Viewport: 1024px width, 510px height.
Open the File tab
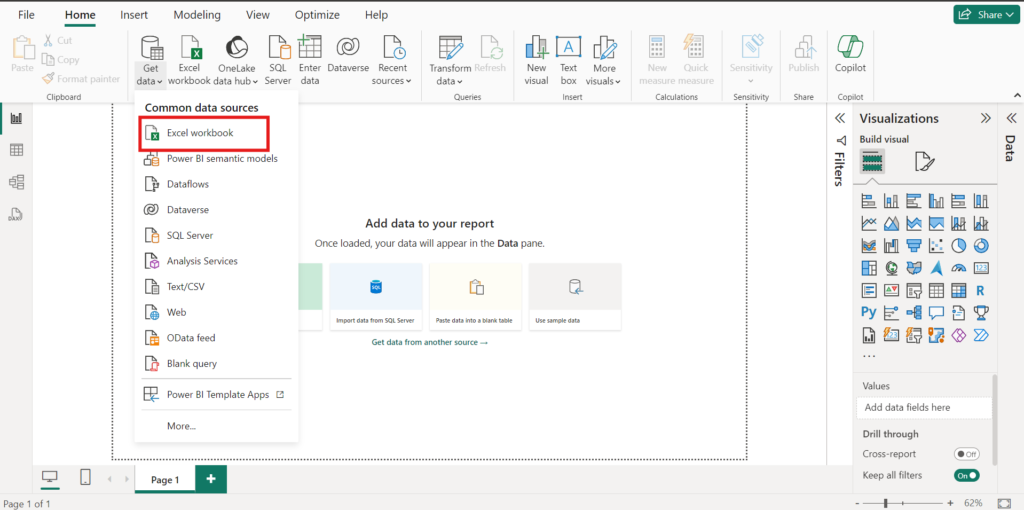coord(27,14)
